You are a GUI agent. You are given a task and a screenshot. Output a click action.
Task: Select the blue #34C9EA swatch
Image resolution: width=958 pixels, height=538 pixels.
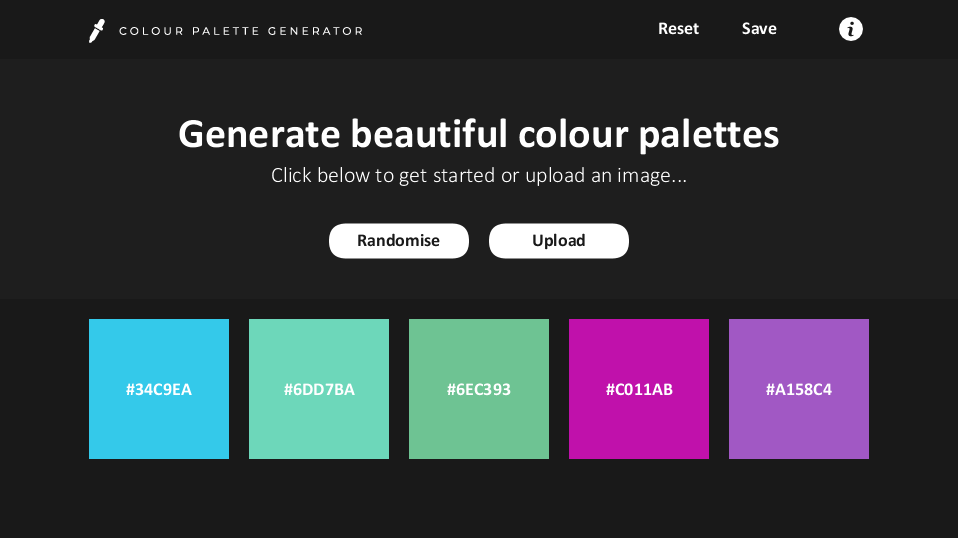point(159,388)
